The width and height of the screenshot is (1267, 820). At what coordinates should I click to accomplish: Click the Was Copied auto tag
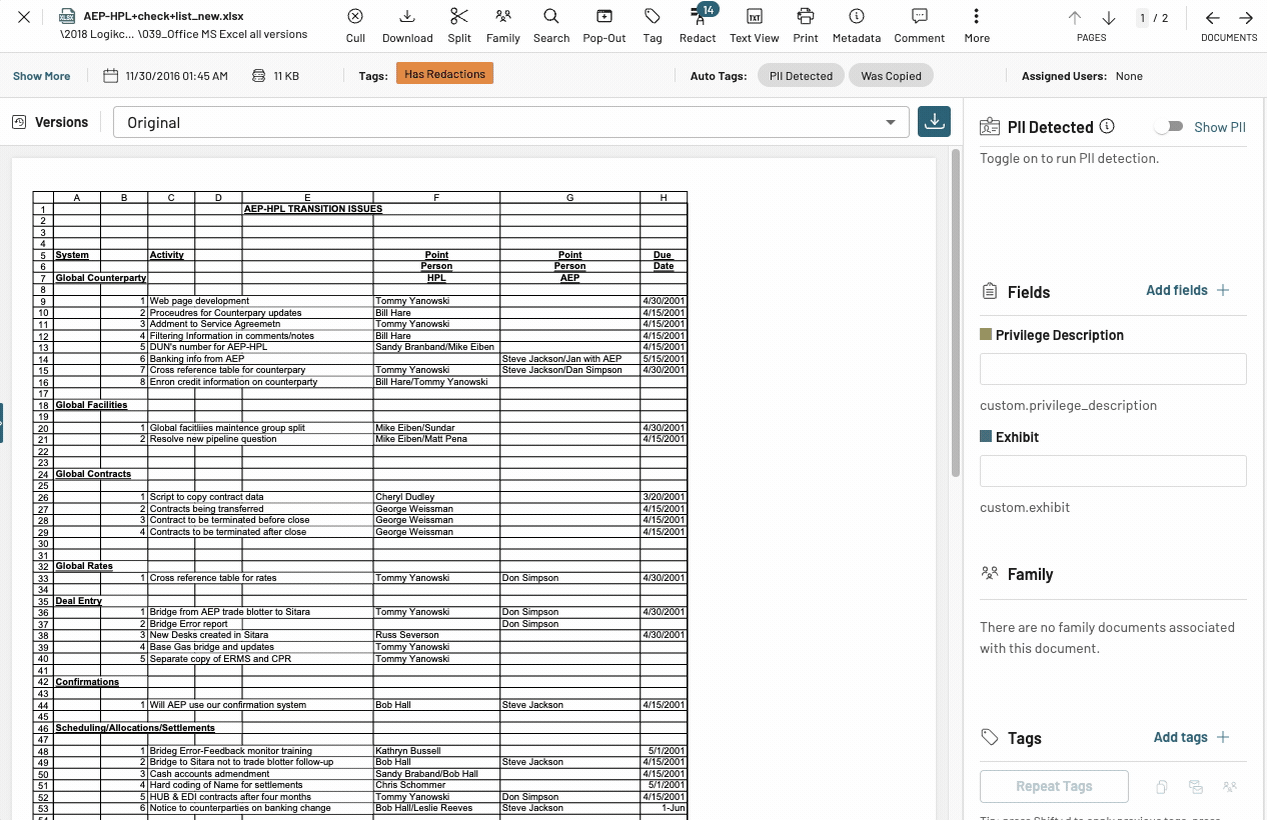891,76
